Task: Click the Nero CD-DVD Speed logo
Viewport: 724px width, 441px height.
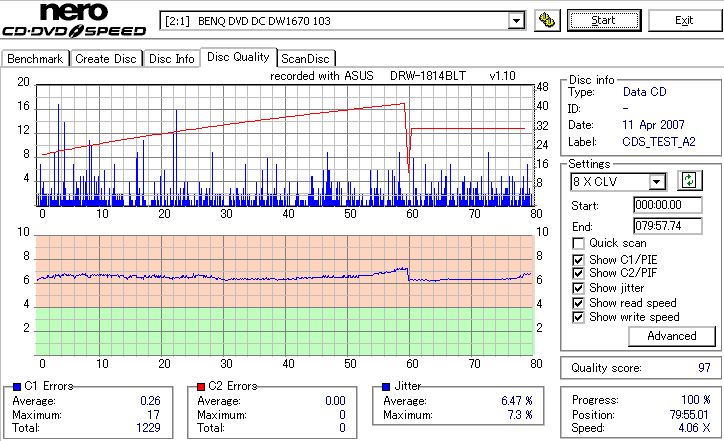Action: [x=74, y=20]
